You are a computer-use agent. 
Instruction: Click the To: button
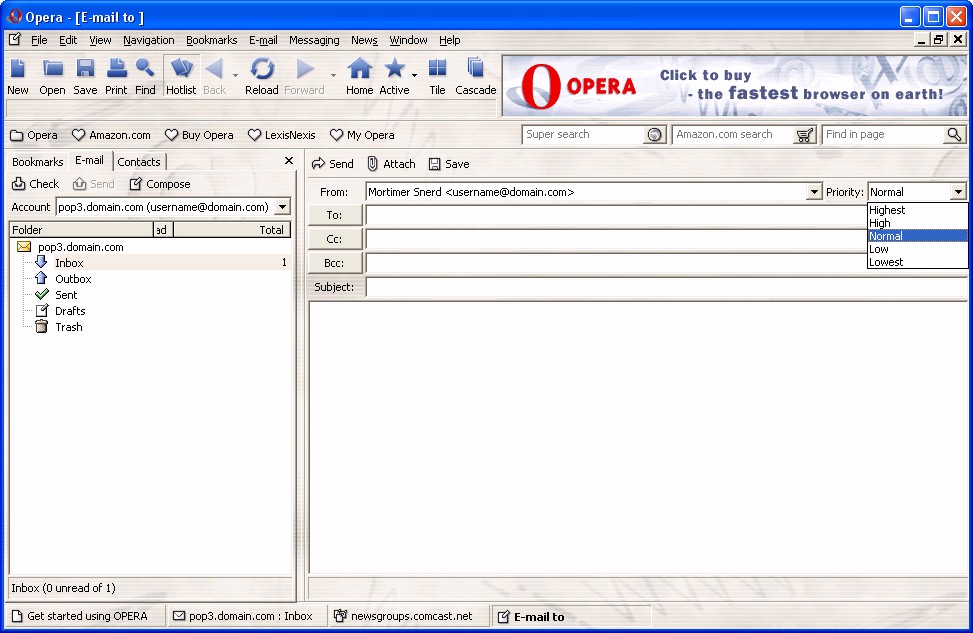pyautogui.click(x=334, y=215)
